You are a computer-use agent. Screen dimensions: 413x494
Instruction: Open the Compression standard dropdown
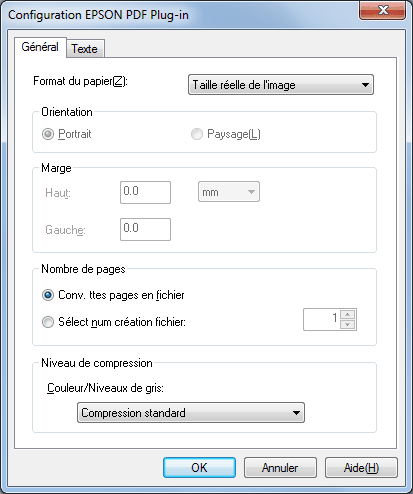click(191, 413)
